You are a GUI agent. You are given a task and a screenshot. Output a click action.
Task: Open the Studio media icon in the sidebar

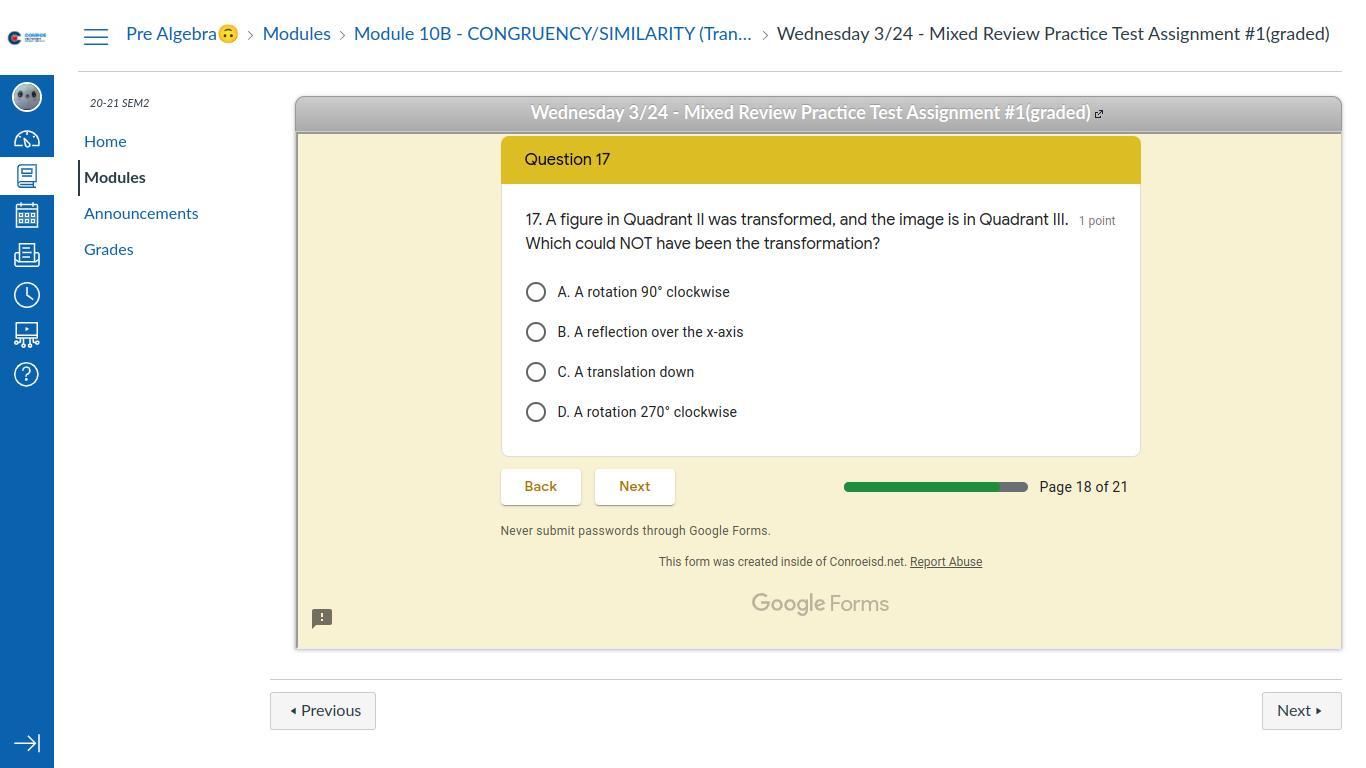27,334
